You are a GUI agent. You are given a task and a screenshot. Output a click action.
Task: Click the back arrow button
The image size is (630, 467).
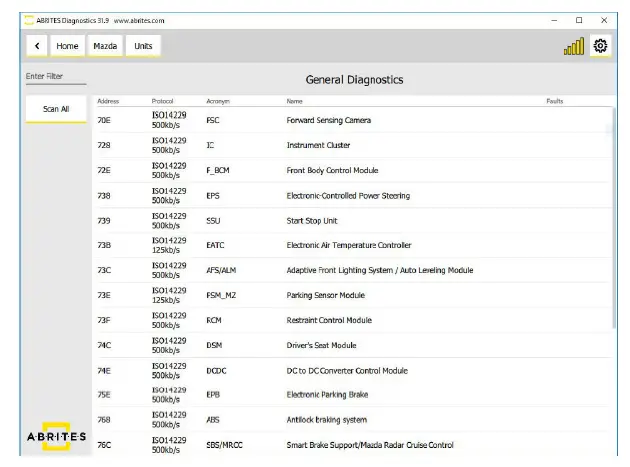tap(37, 46)
